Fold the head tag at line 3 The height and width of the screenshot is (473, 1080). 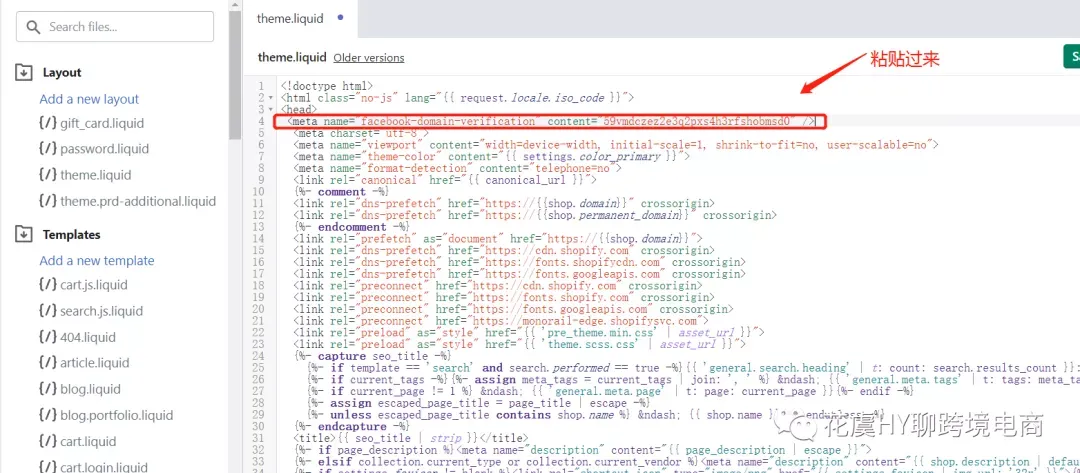(271, 109)
